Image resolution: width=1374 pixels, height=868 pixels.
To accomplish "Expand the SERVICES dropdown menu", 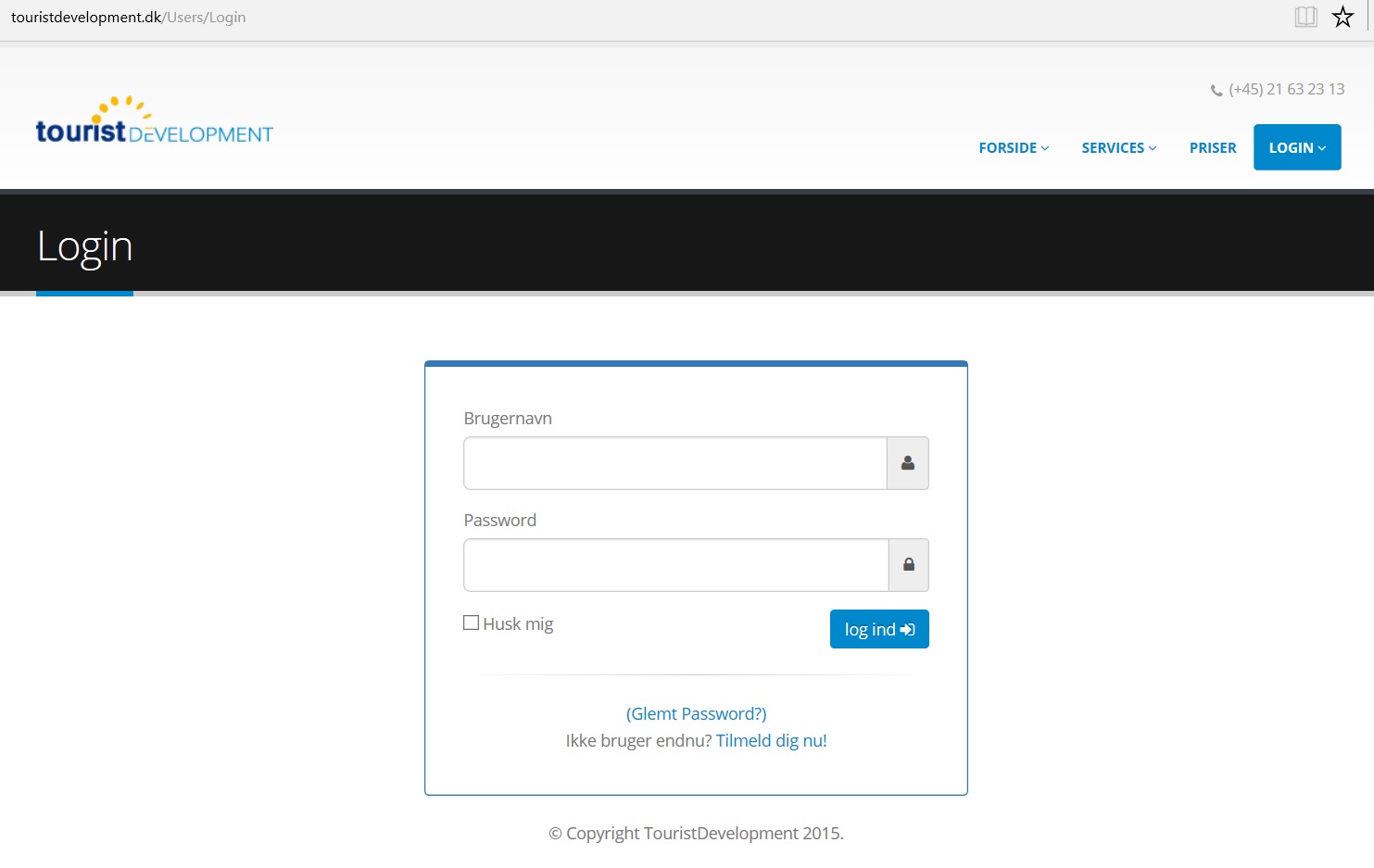I will click(x=1118, y=148).
